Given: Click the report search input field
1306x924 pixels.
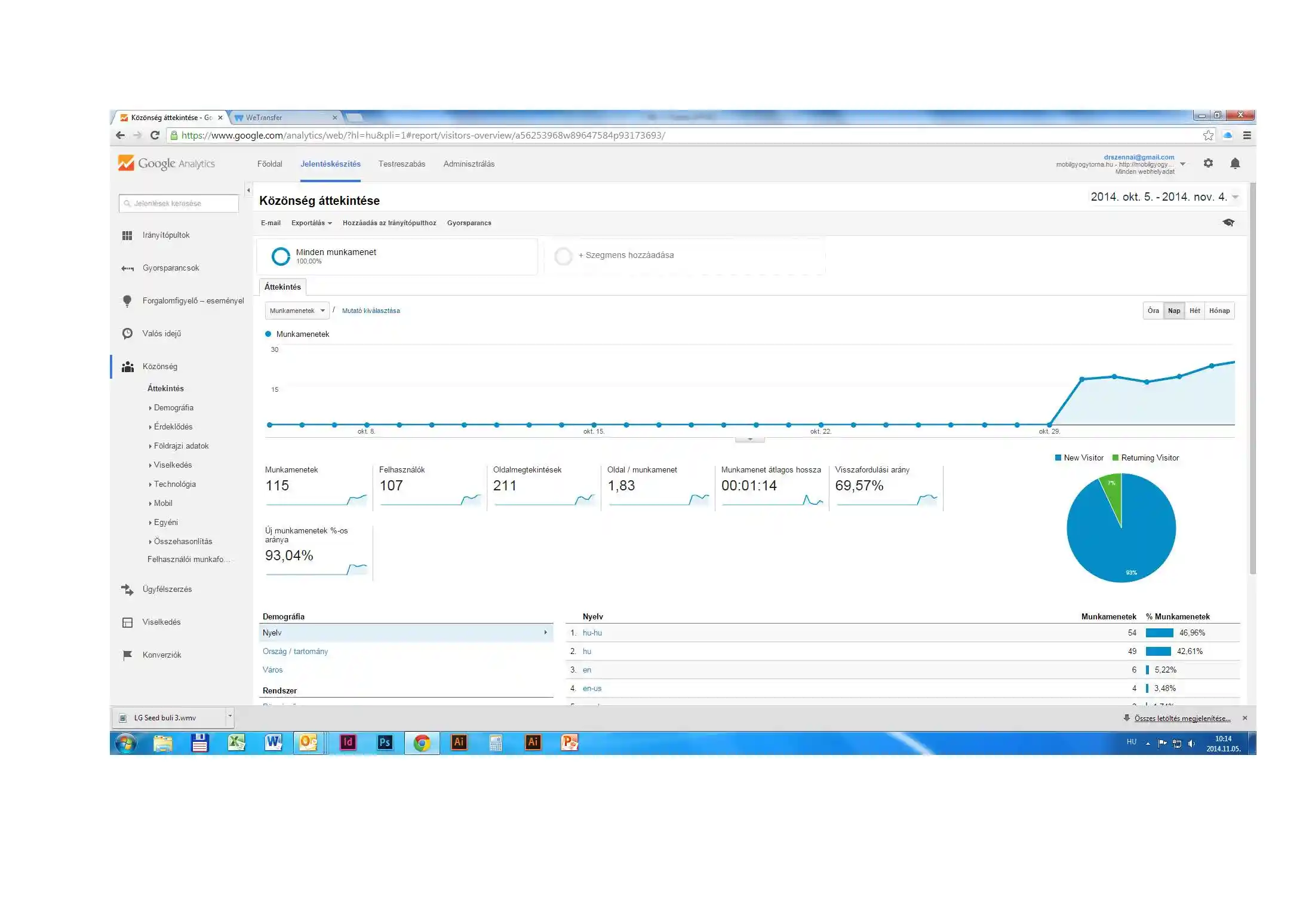Looking at the screenshot, I should click(179, 204).
